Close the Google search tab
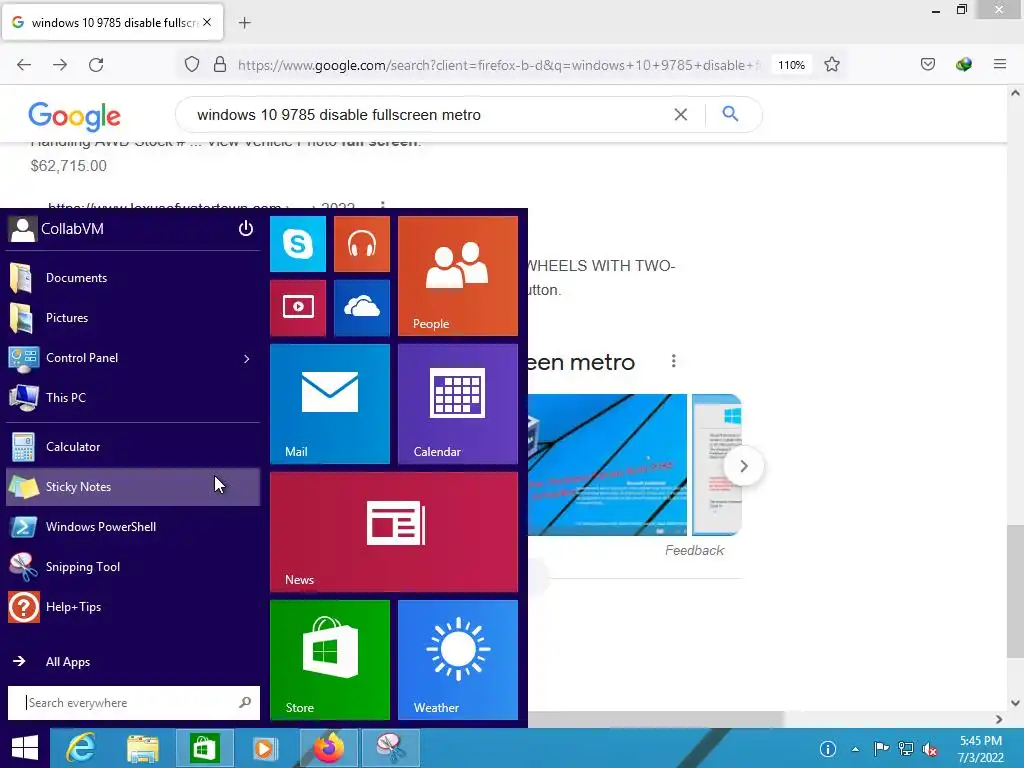Screen dimensions: 1024x768 point(207,22)
